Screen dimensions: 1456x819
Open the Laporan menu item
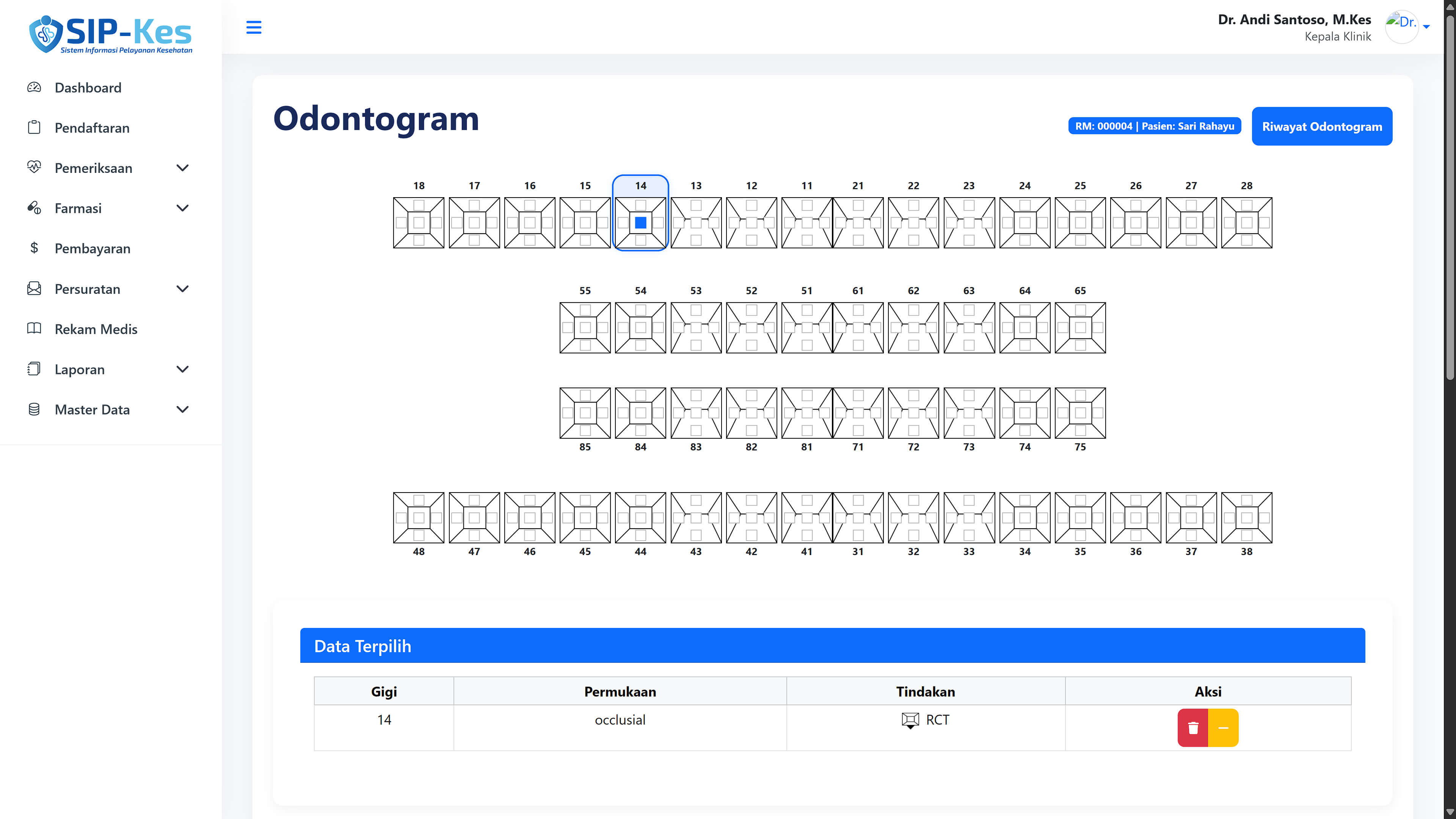79,369
